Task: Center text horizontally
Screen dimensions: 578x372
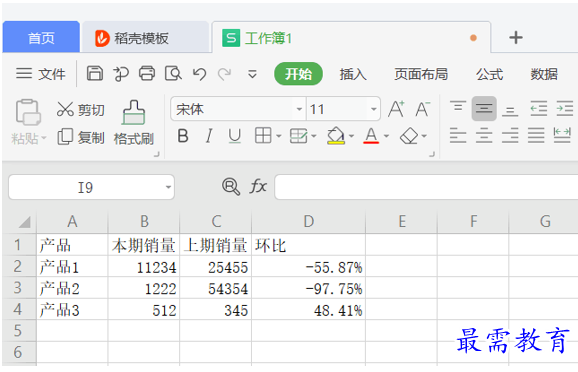Action: [484, 135]
